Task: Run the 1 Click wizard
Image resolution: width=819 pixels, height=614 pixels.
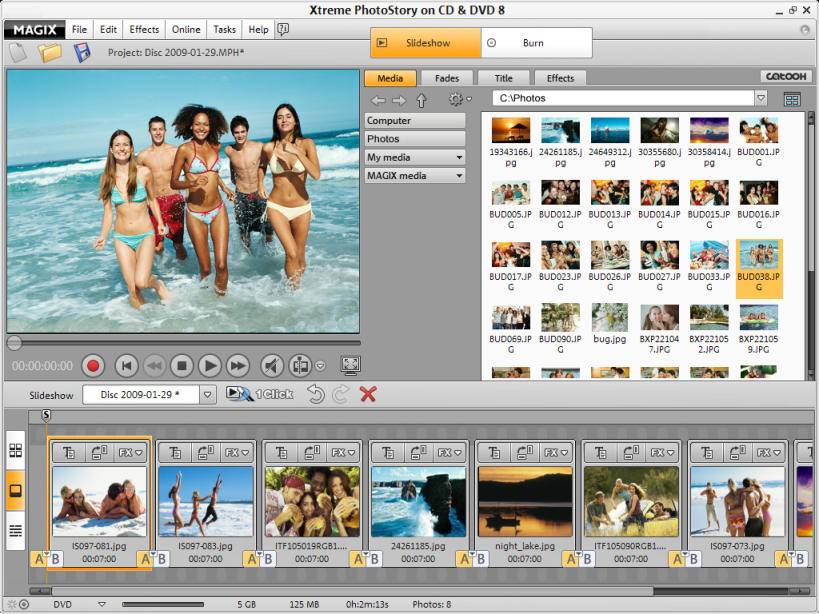Action: click(260, 394)
